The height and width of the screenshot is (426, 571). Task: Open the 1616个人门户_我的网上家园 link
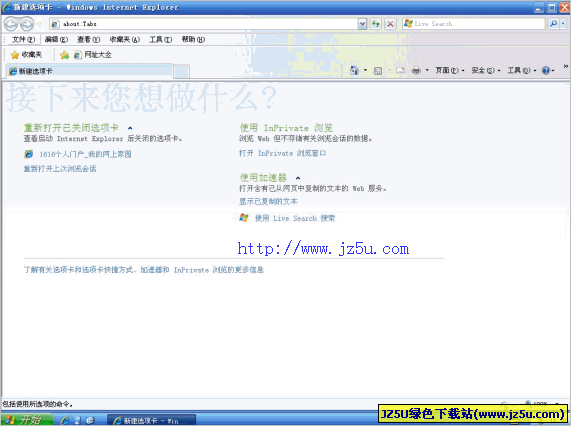coord(85,154)
